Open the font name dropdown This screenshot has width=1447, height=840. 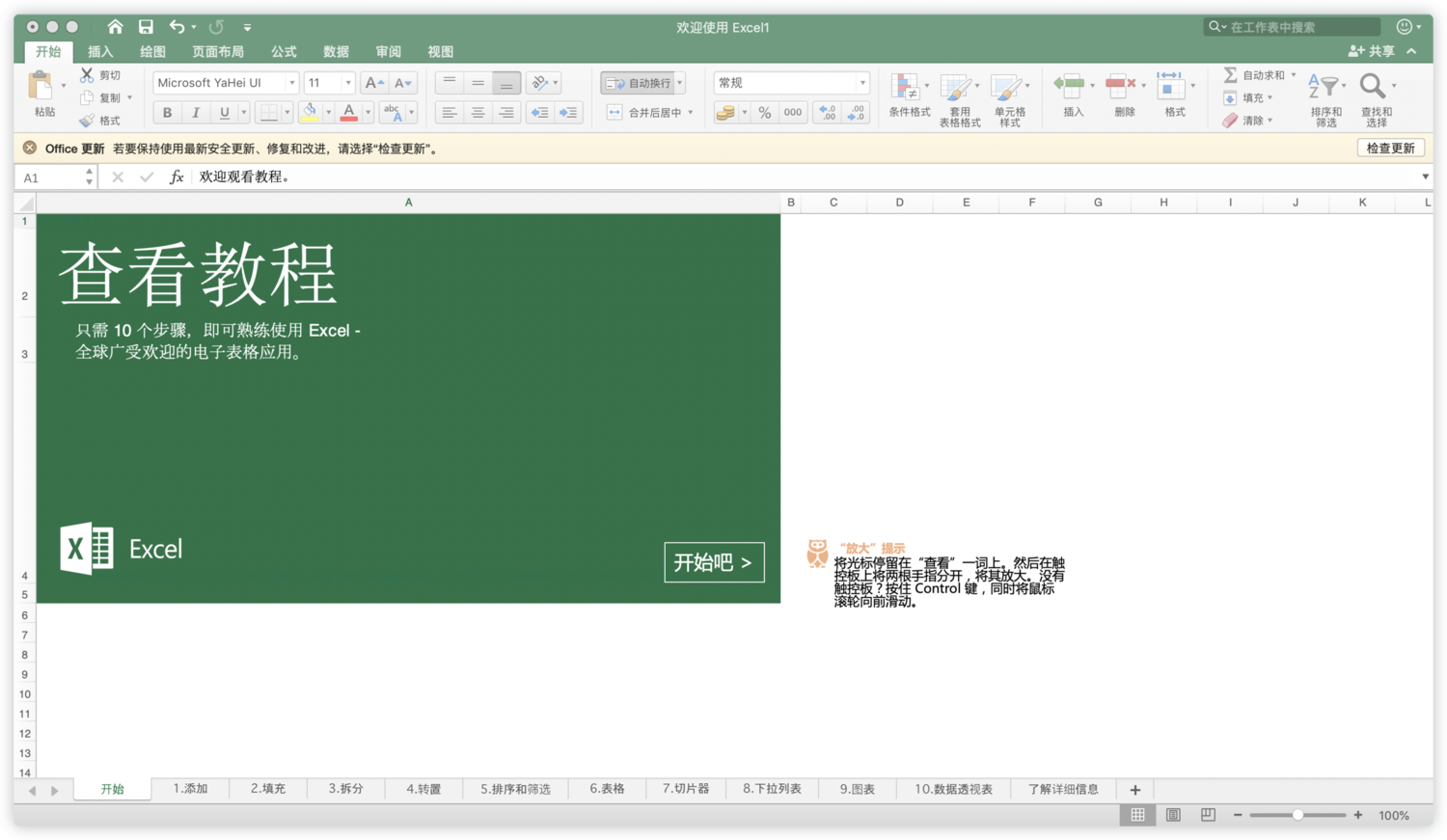[x=292, y=83]
